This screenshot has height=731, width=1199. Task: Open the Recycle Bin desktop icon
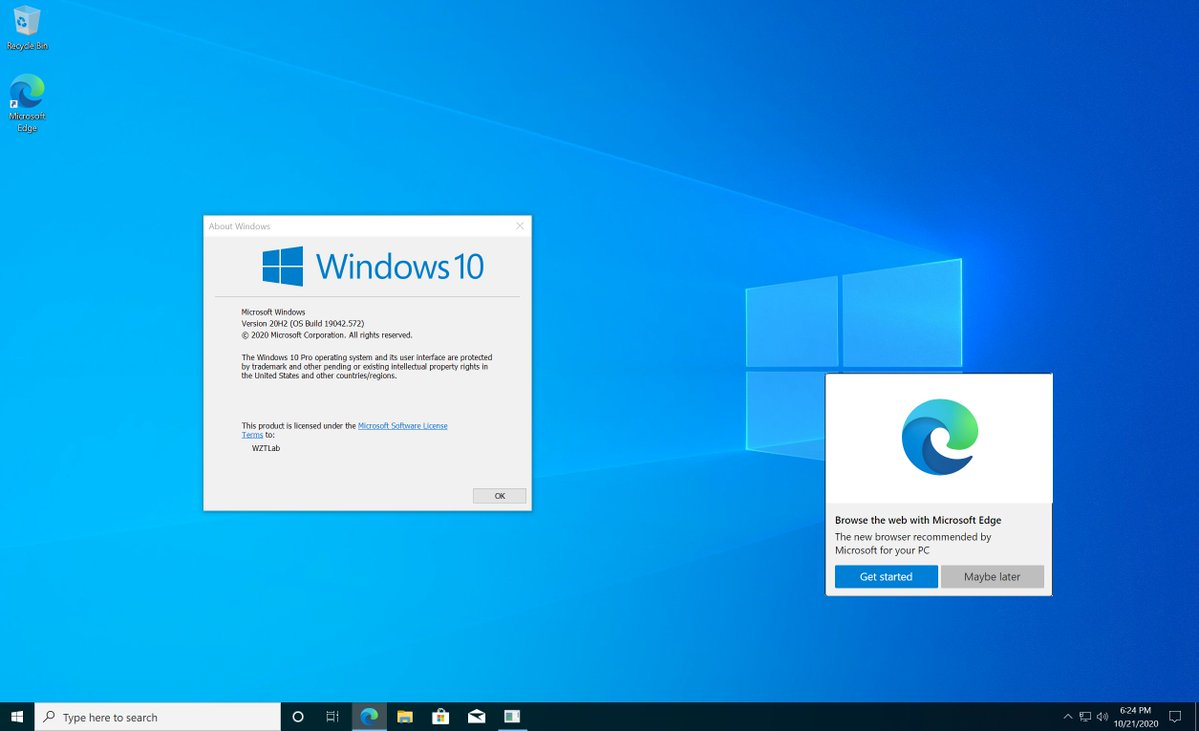point(27,28)
